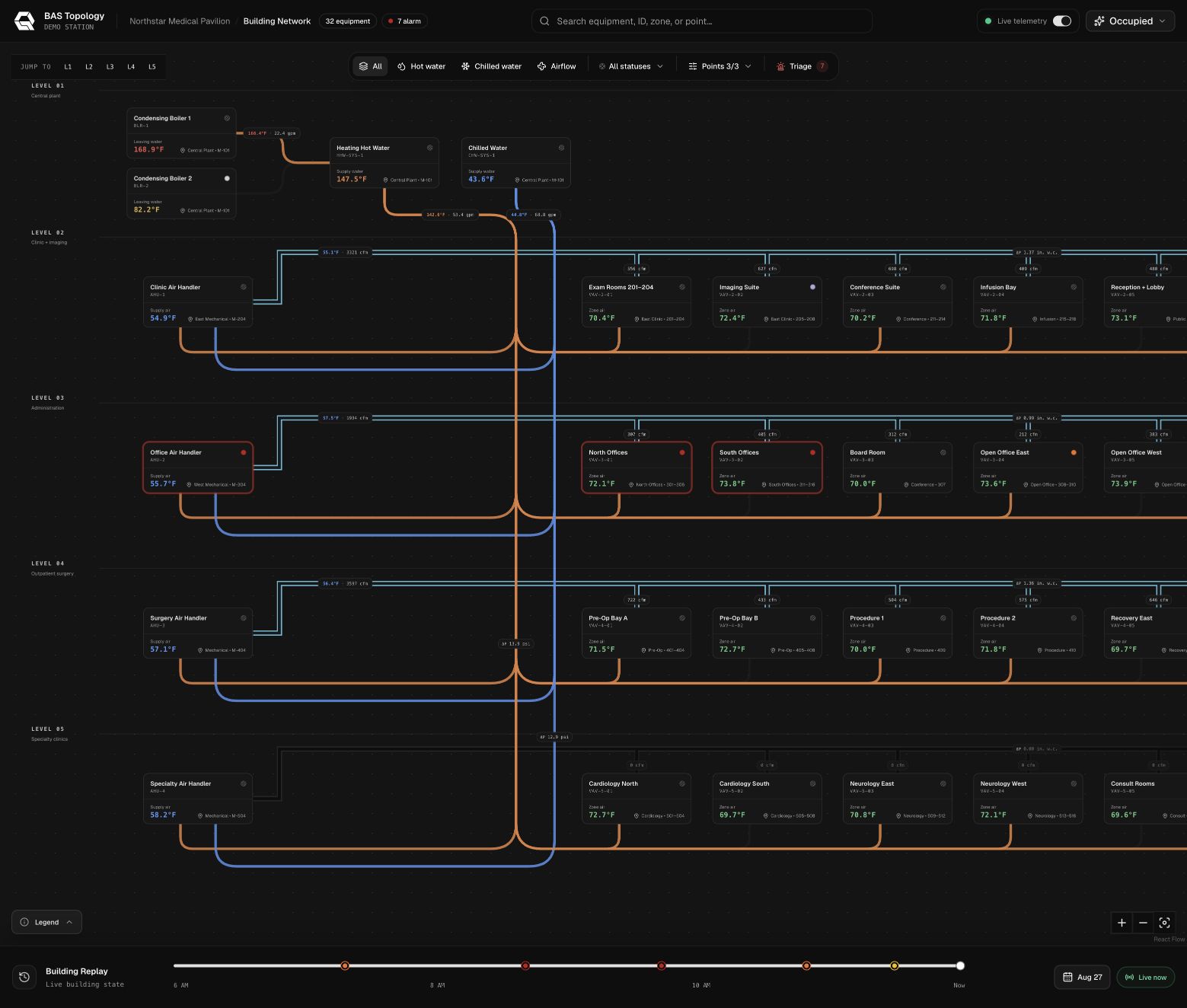Click the replay timeline Now handle
The image size is (1187, 1008).
(x=960, y=965)
